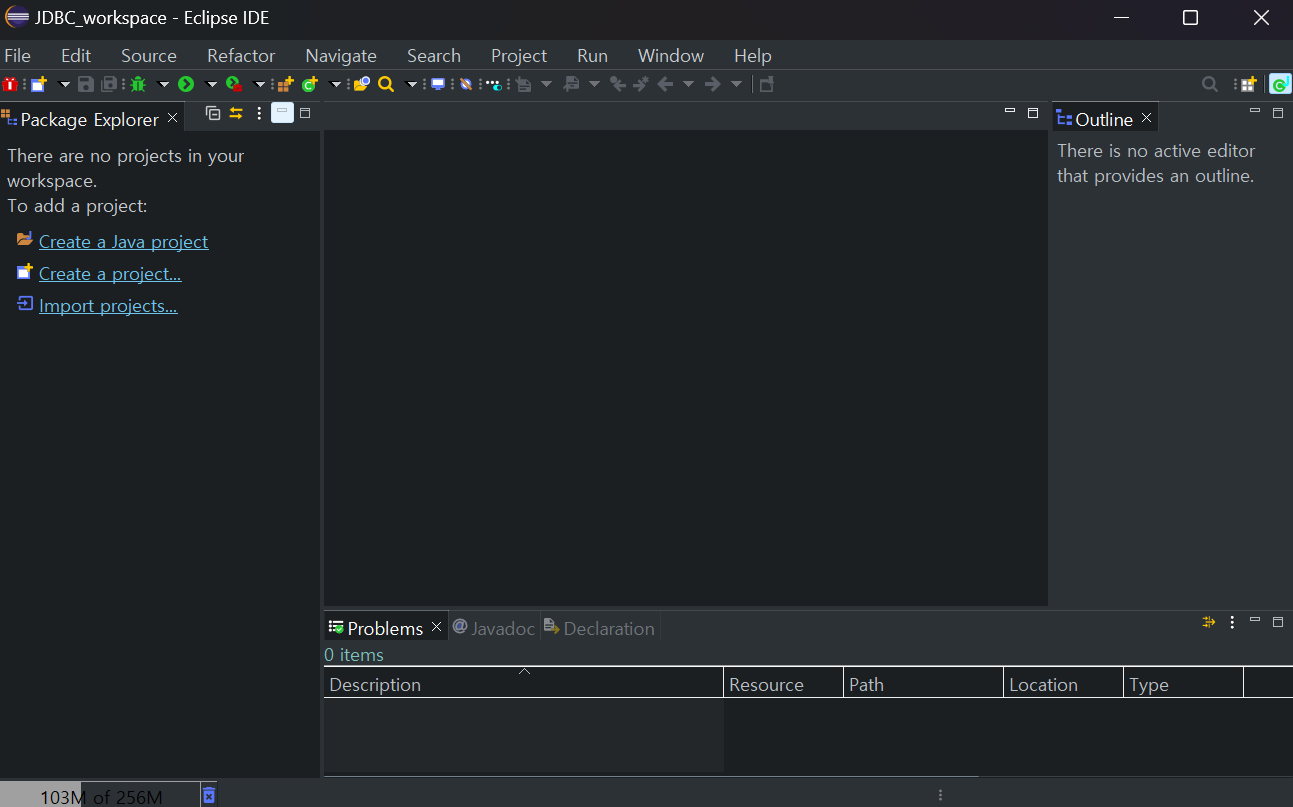Screen dimensions: 1293x807
Task: Toggle Link with Editor in Package Explorer
Action: coord(236,113)
